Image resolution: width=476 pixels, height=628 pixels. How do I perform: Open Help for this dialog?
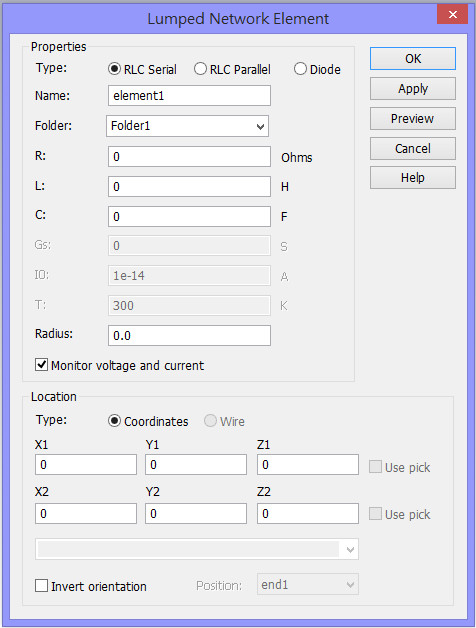point(413,178)
